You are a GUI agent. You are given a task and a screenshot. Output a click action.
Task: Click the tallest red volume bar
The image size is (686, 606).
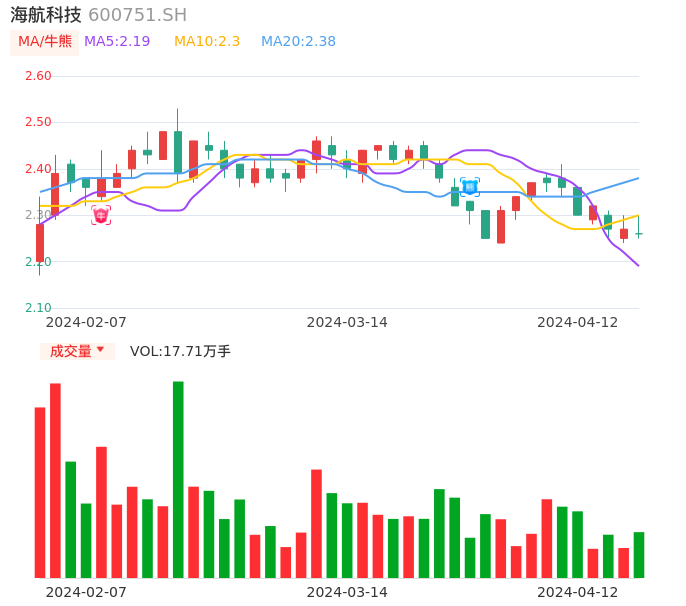coord(55,480)
